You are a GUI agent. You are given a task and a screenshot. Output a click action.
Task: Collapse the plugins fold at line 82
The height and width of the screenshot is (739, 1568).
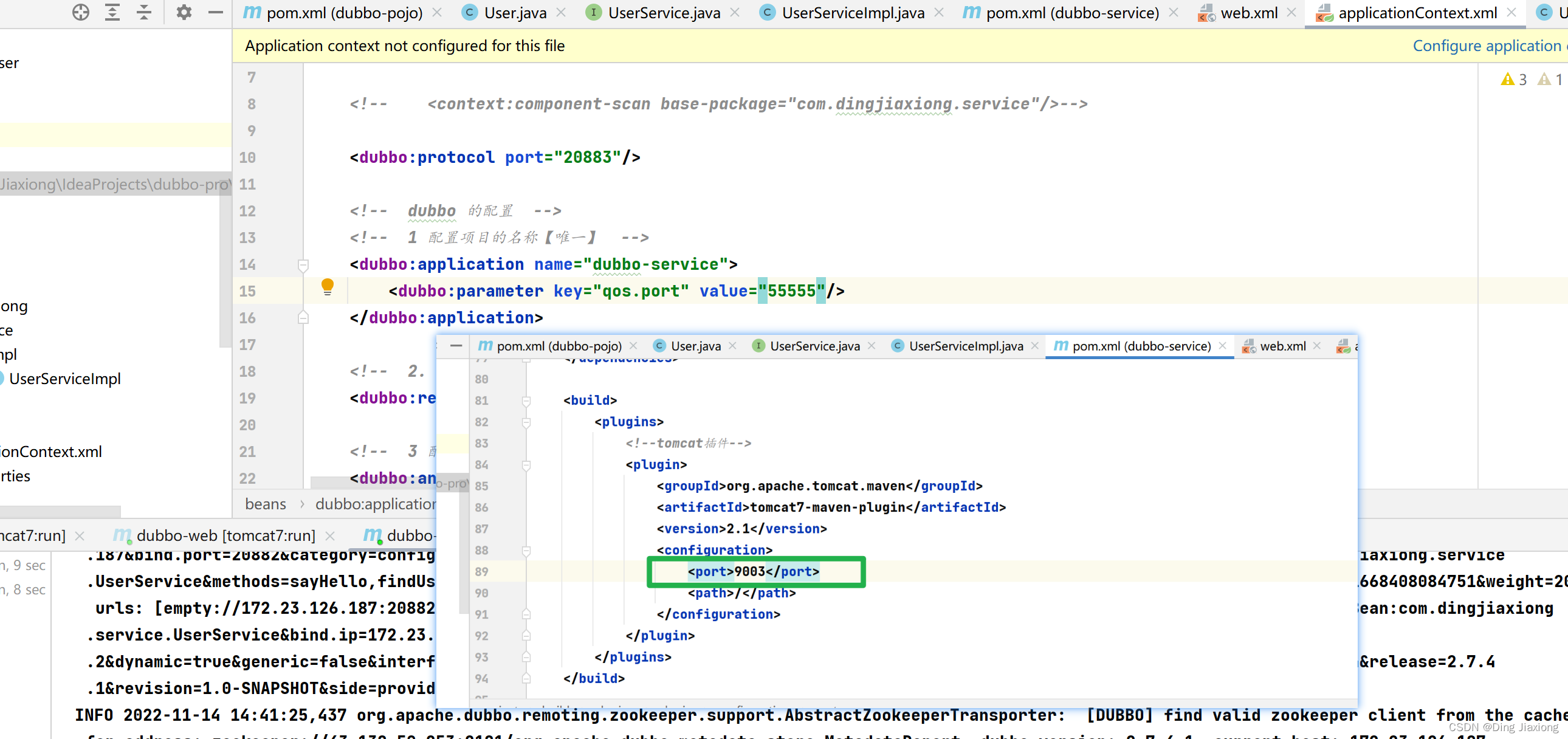(x=526, y=422)
